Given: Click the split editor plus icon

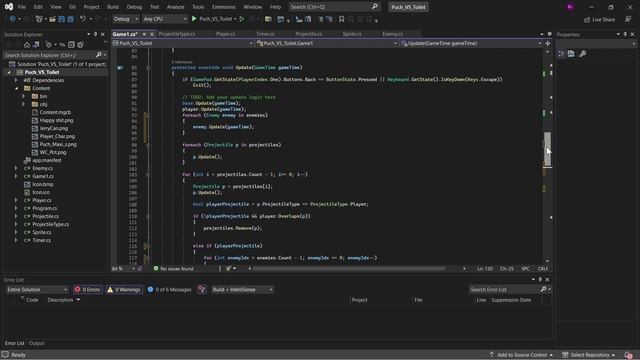Looking at the screenshot, I should pyautogui.click(x=548, y=43).
